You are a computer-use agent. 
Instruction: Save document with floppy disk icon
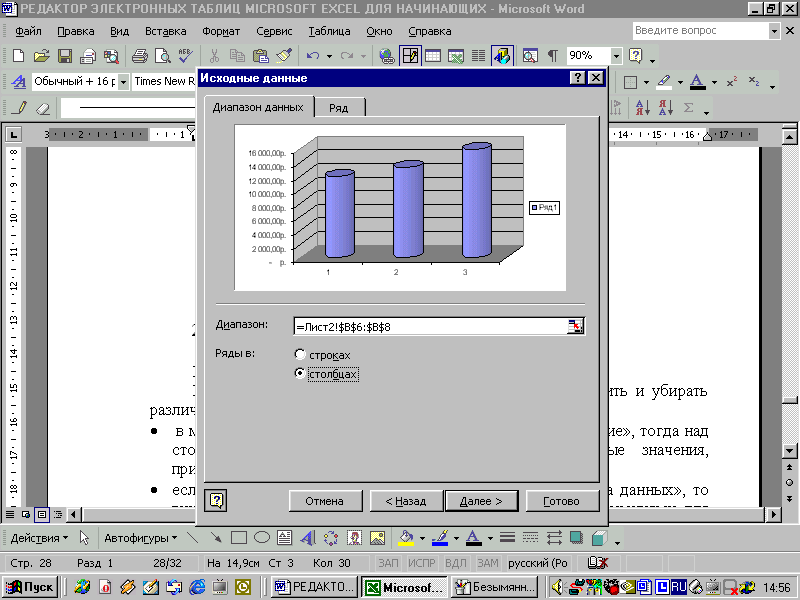point(65,56)
